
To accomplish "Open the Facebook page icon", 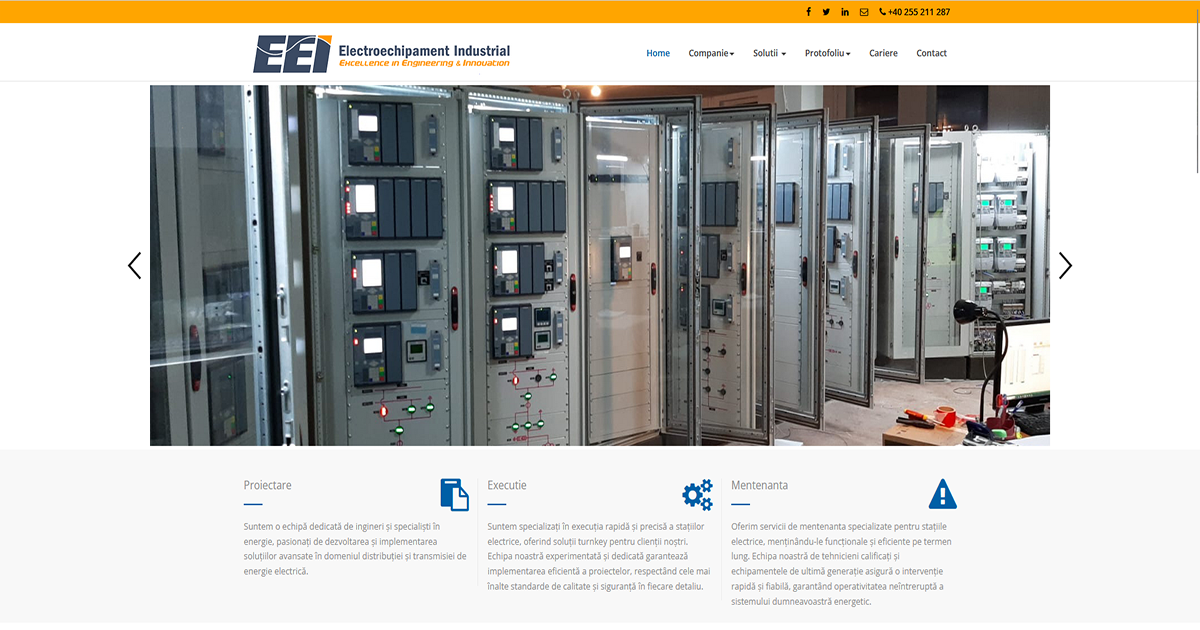I will click(808, 11).
